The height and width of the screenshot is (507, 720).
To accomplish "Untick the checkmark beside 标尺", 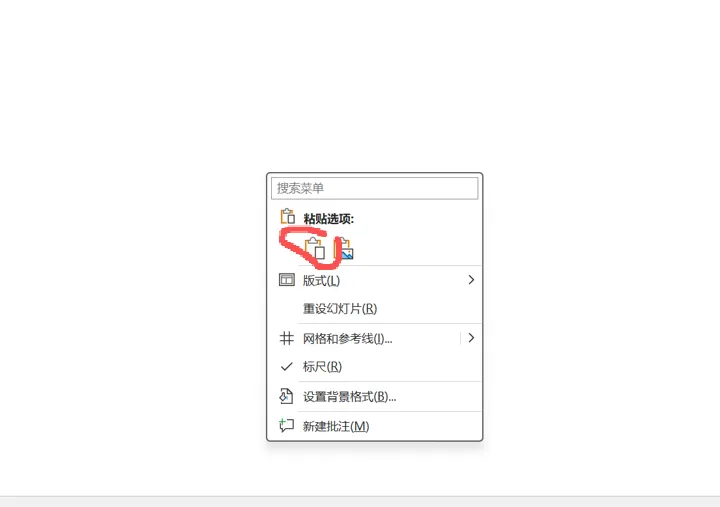I will pyautogui.click(x=287, y=366).
